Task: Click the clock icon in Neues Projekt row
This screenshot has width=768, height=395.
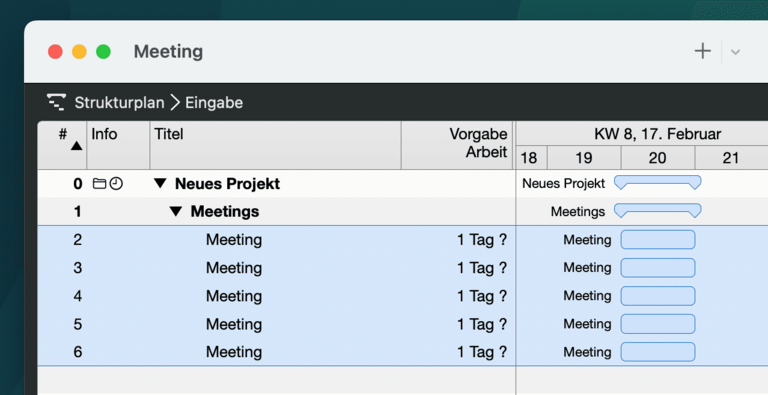Action: [116, 184]
